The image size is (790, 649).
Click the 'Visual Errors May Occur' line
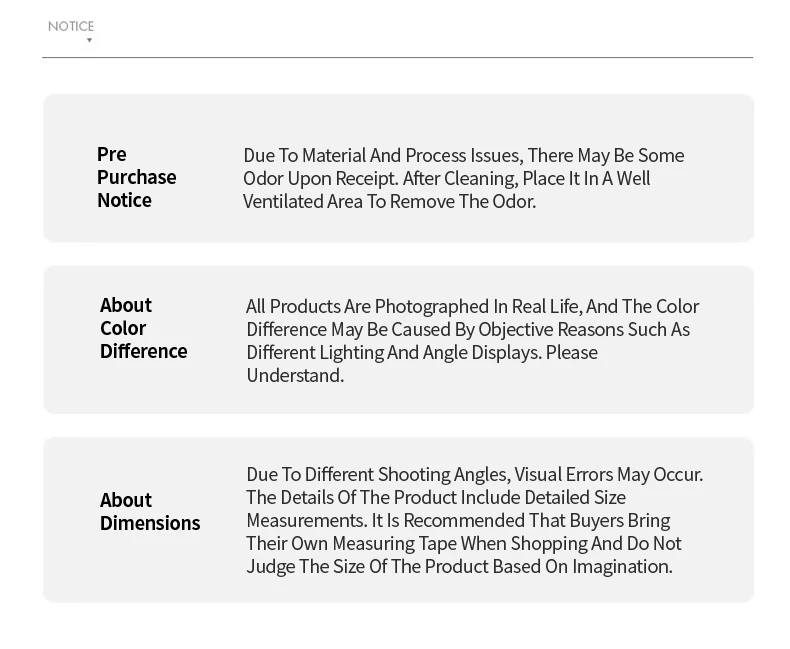(474, 474)
